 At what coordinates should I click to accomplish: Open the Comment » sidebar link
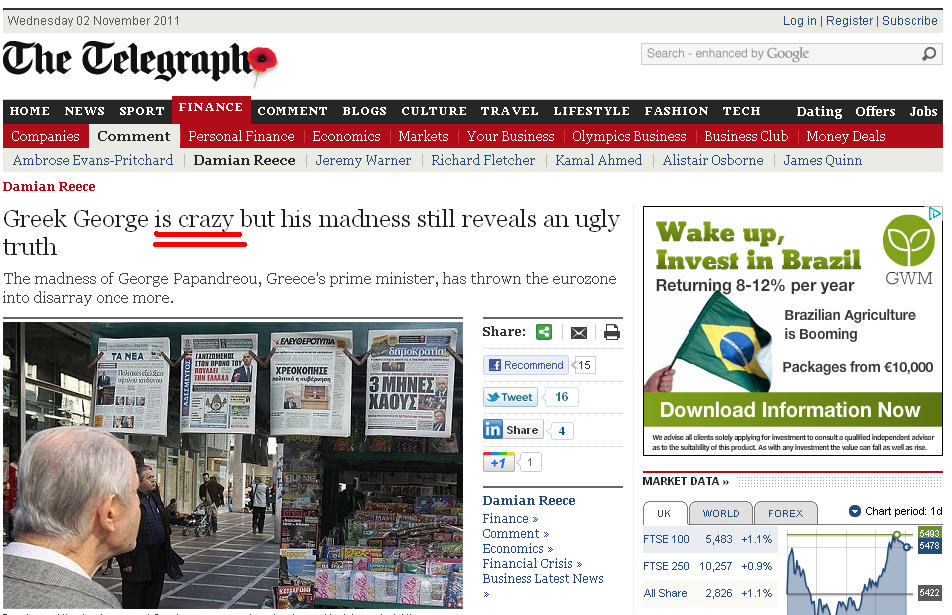coord(515,533)
